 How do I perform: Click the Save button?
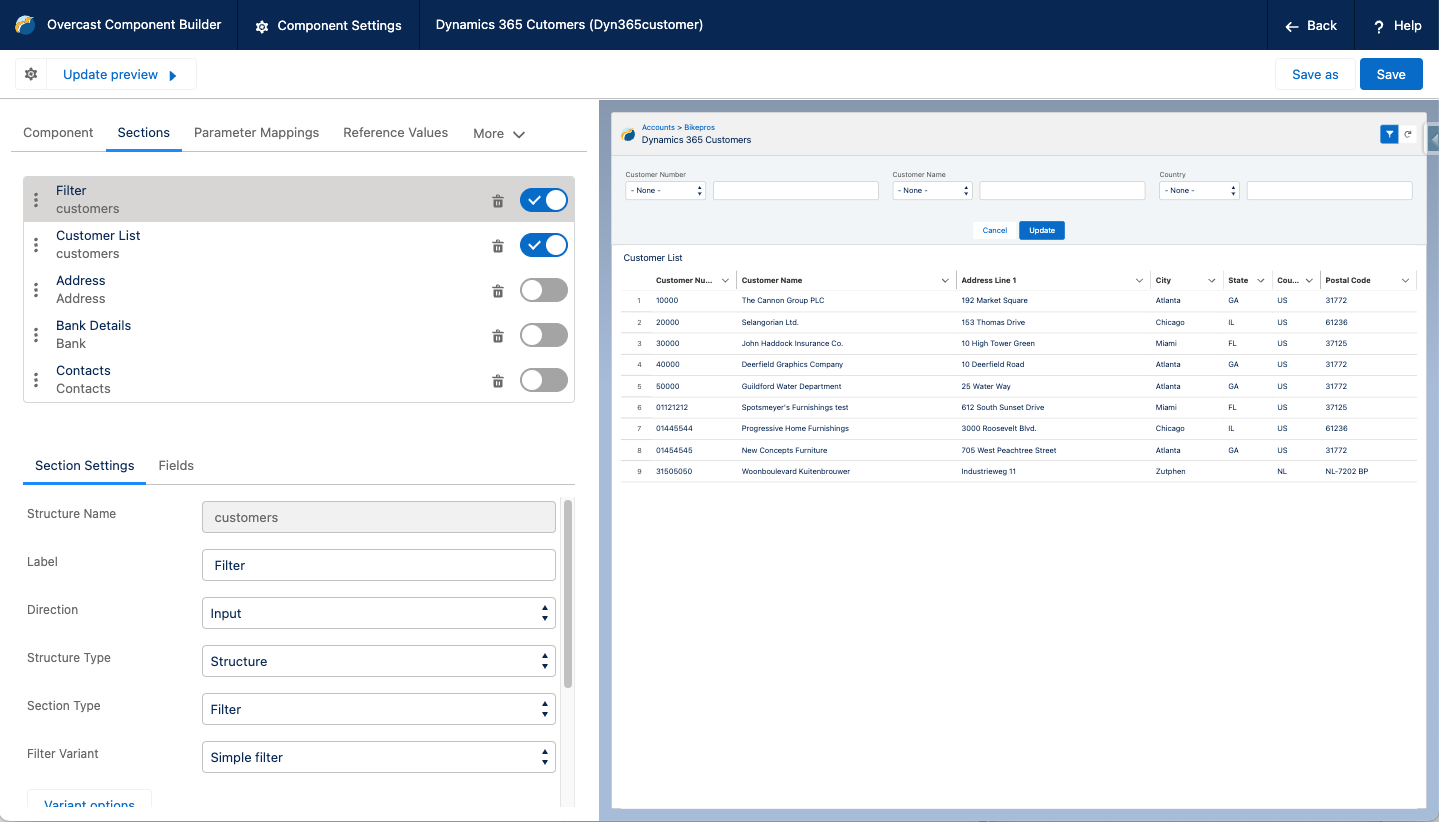tap(1391, 74)
